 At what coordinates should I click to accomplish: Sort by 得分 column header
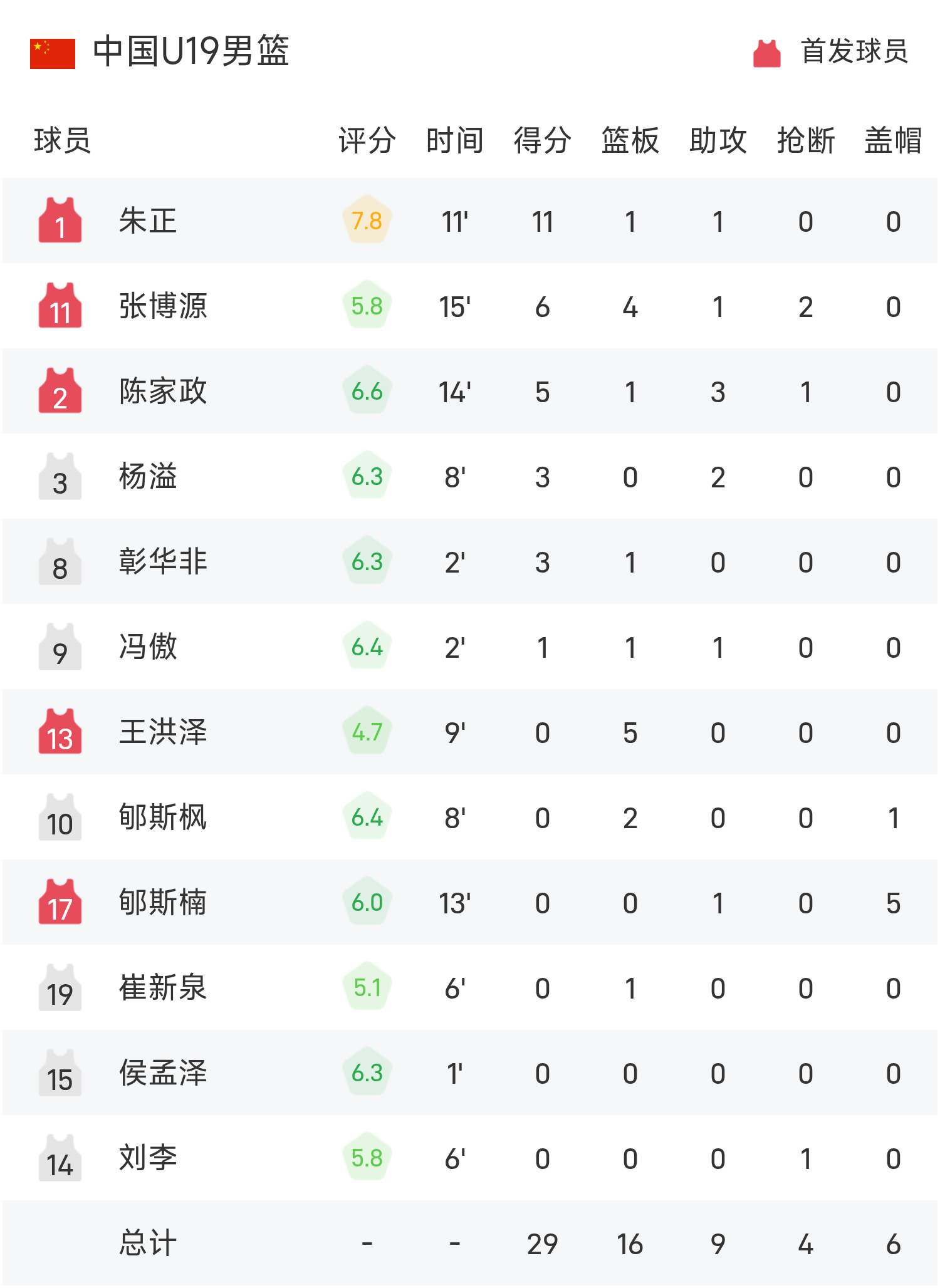[542, 140]
